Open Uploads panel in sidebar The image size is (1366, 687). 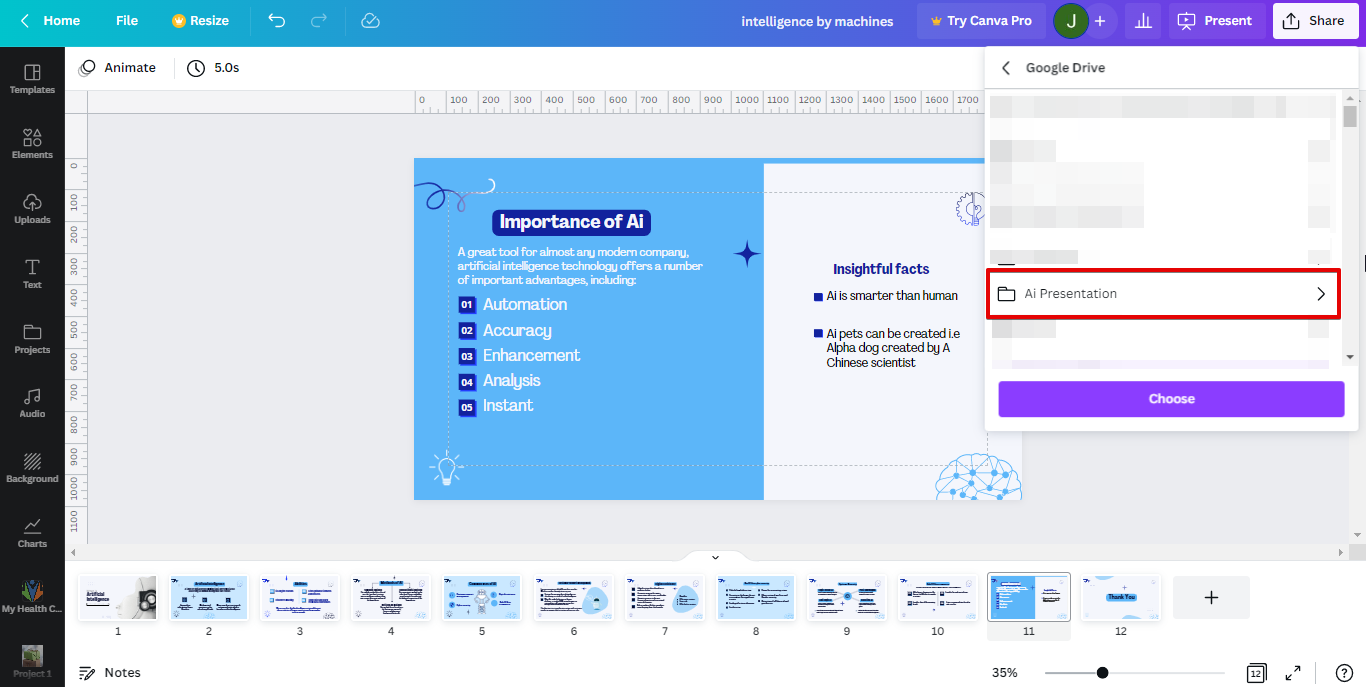pyautogui.click(x=32, y=209)
